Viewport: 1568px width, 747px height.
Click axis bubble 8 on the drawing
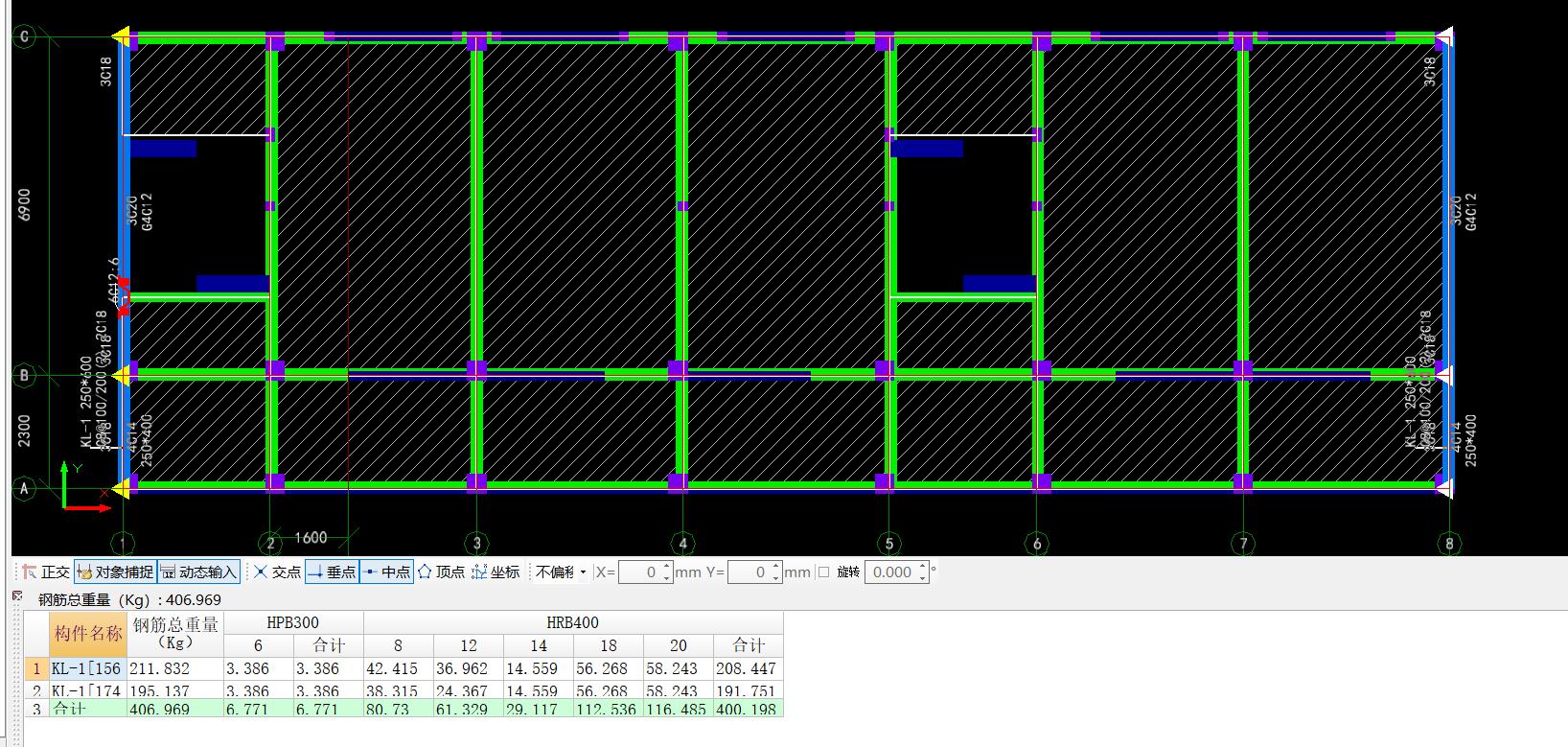(x=1449, y=544)
